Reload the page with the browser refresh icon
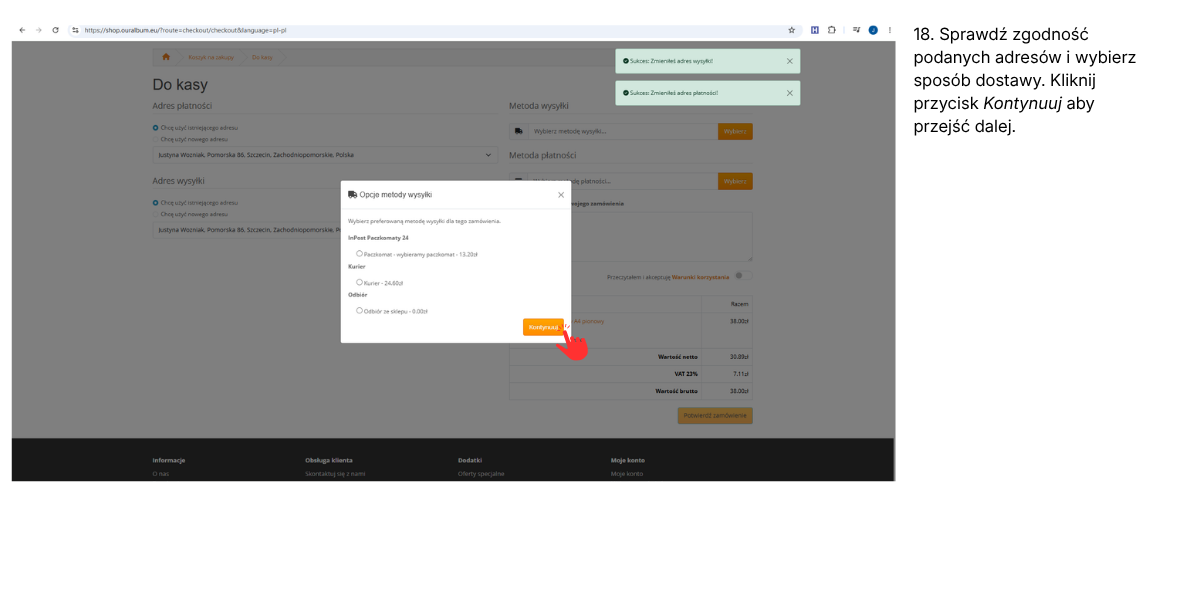Viewport: 1200px width, 600px height. tap(55, 30)
